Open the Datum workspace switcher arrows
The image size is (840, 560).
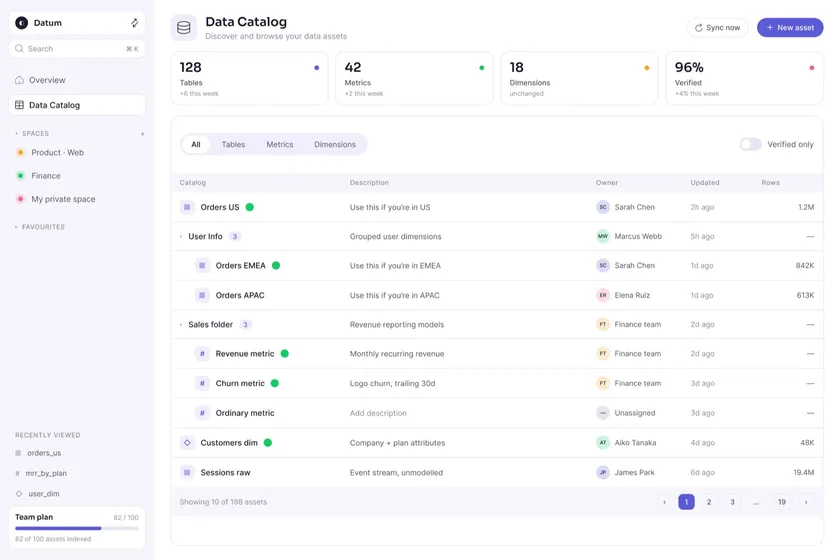click(x=134, y=23)
